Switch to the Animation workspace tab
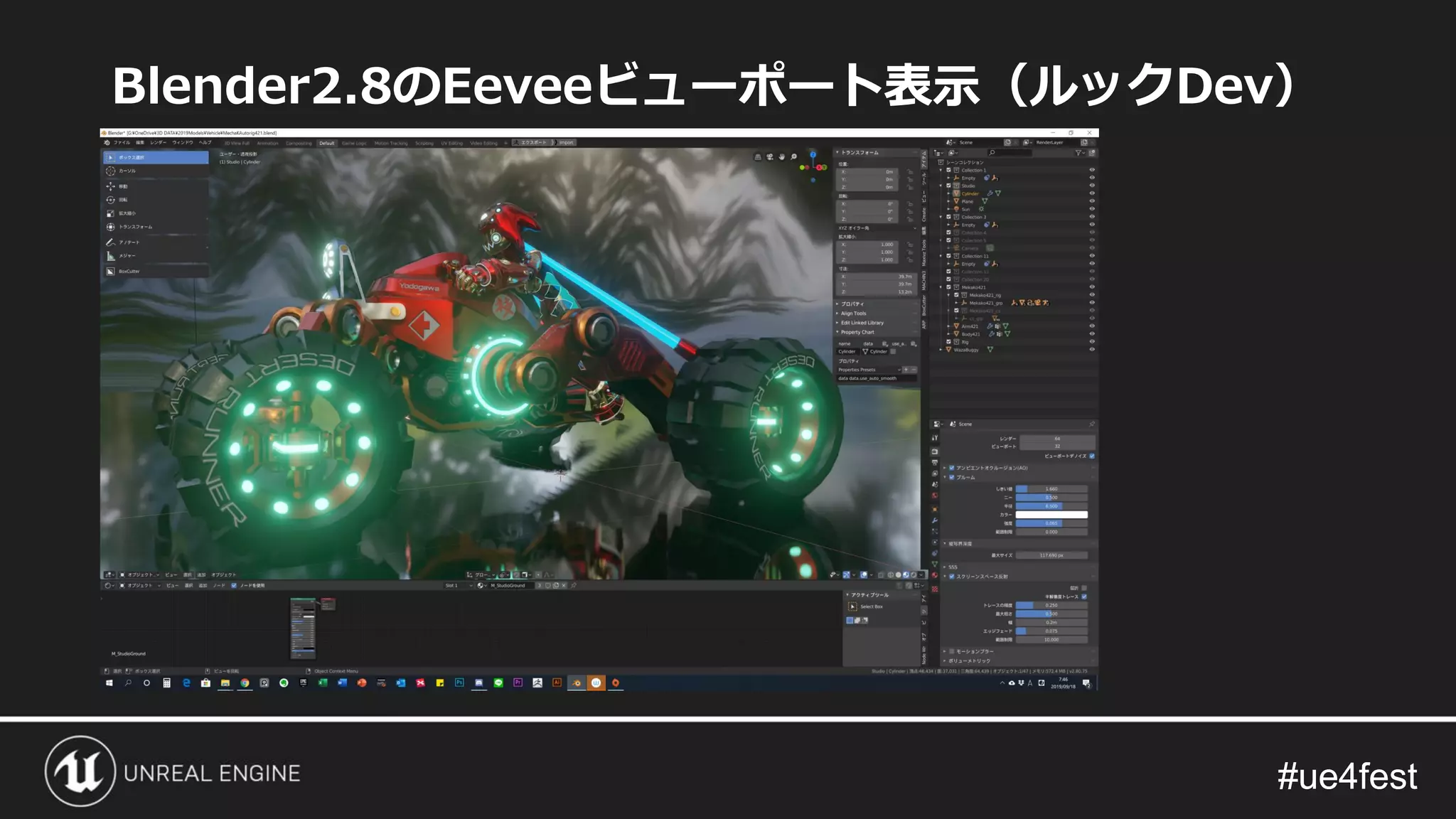 pos(268,143)
